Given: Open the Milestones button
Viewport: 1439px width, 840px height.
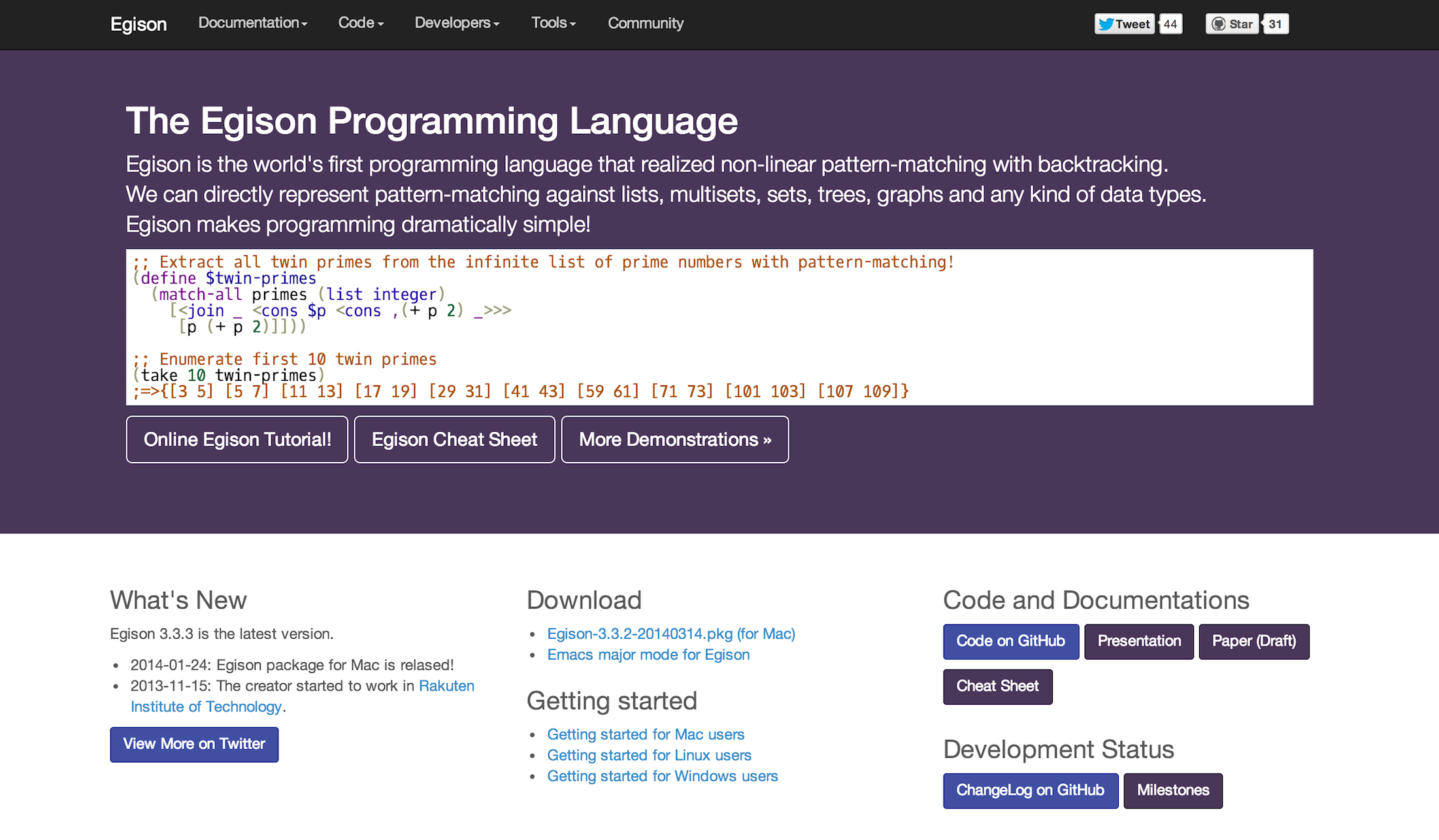Looking at the screenshot, I should pos(1173,790).
